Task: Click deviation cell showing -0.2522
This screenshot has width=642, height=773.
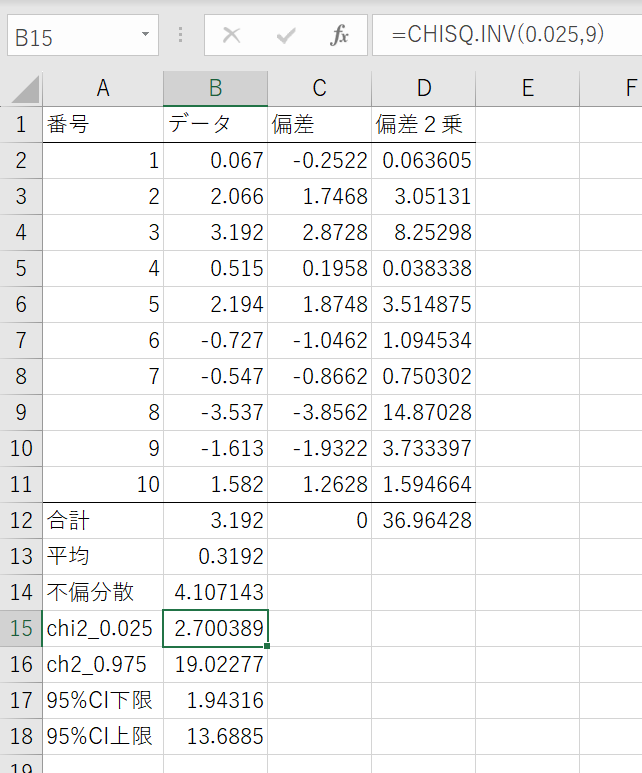Action: 320,161
